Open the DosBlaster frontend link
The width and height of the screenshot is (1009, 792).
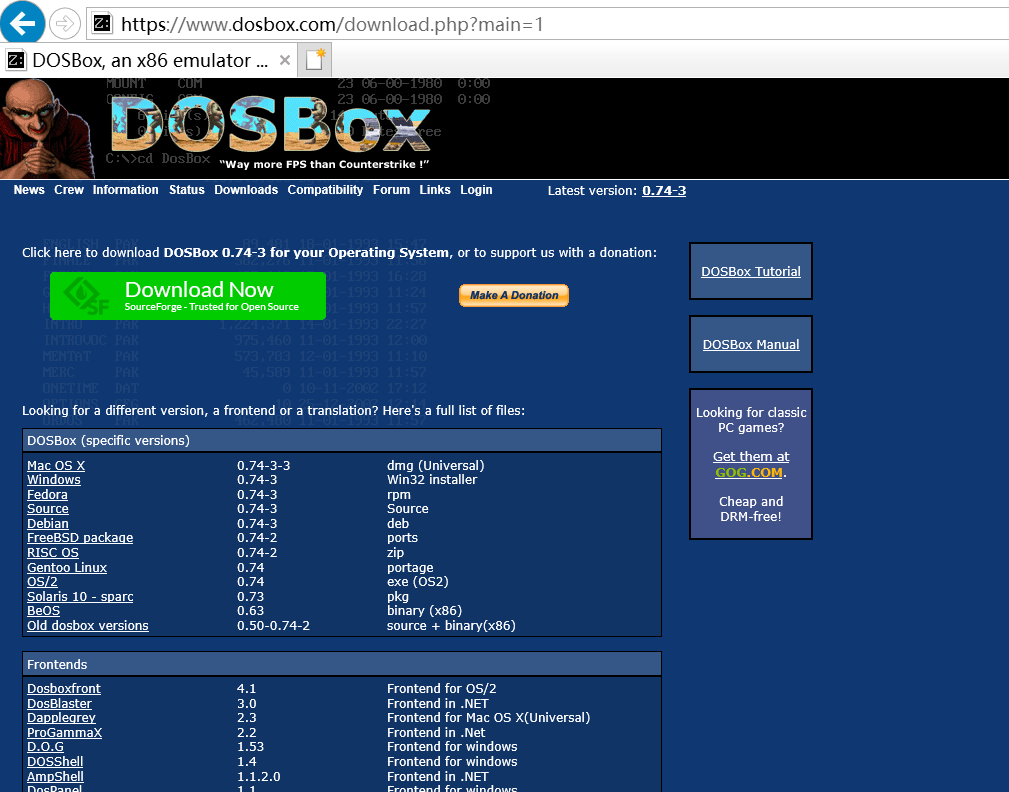coord(59,703)
